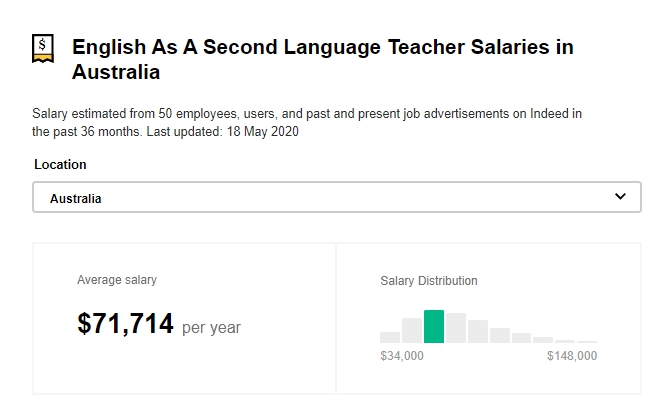Image resolution: width=656 pixels, height=406 pixels.
Task: Select the first bar of salary distribution
Action: click(x=390, y=337)
